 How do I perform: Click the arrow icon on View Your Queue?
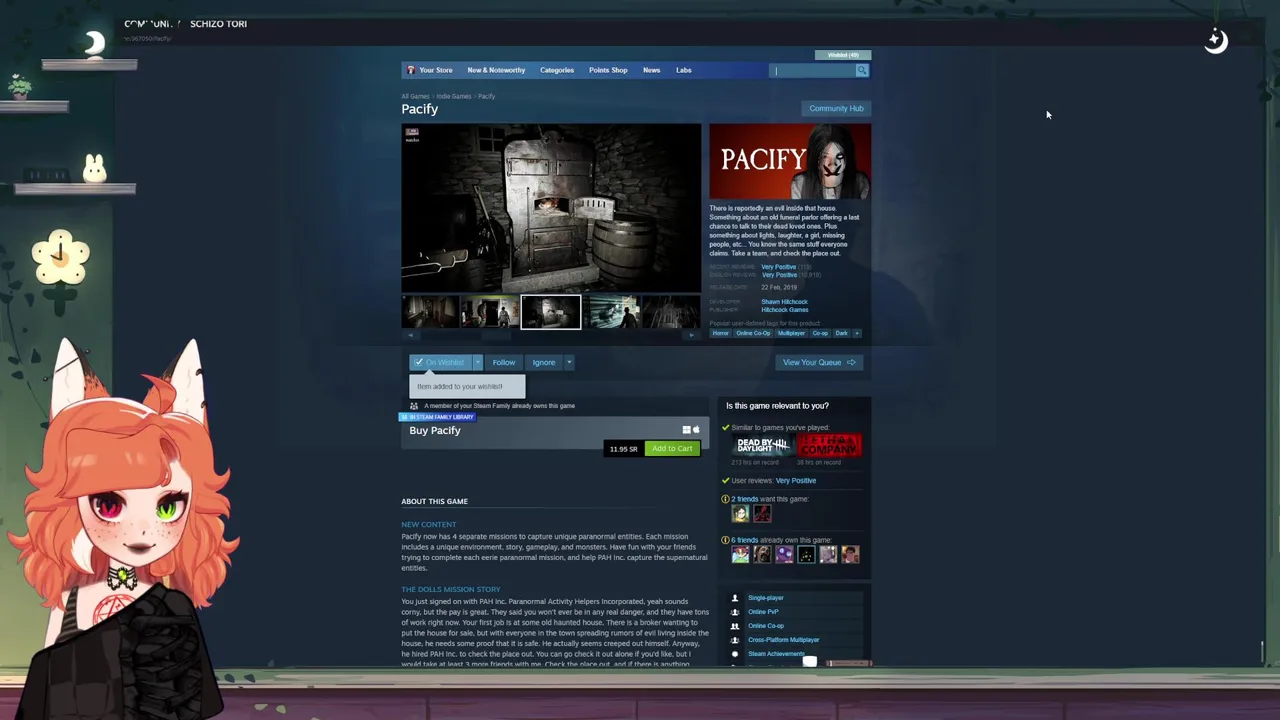[x=851, y=362]
